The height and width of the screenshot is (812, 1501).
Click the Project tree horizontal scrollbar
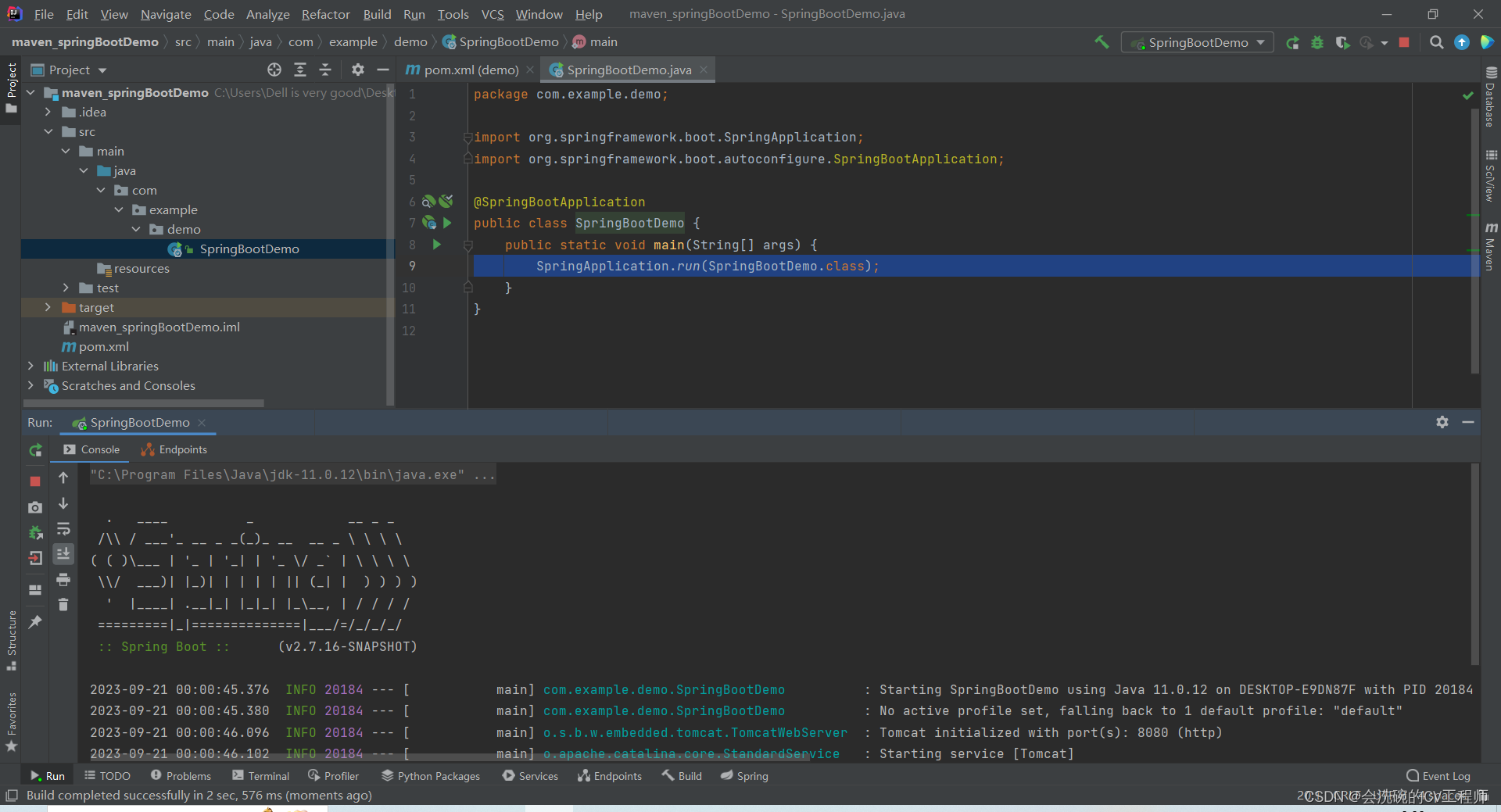tap(144, 403)
